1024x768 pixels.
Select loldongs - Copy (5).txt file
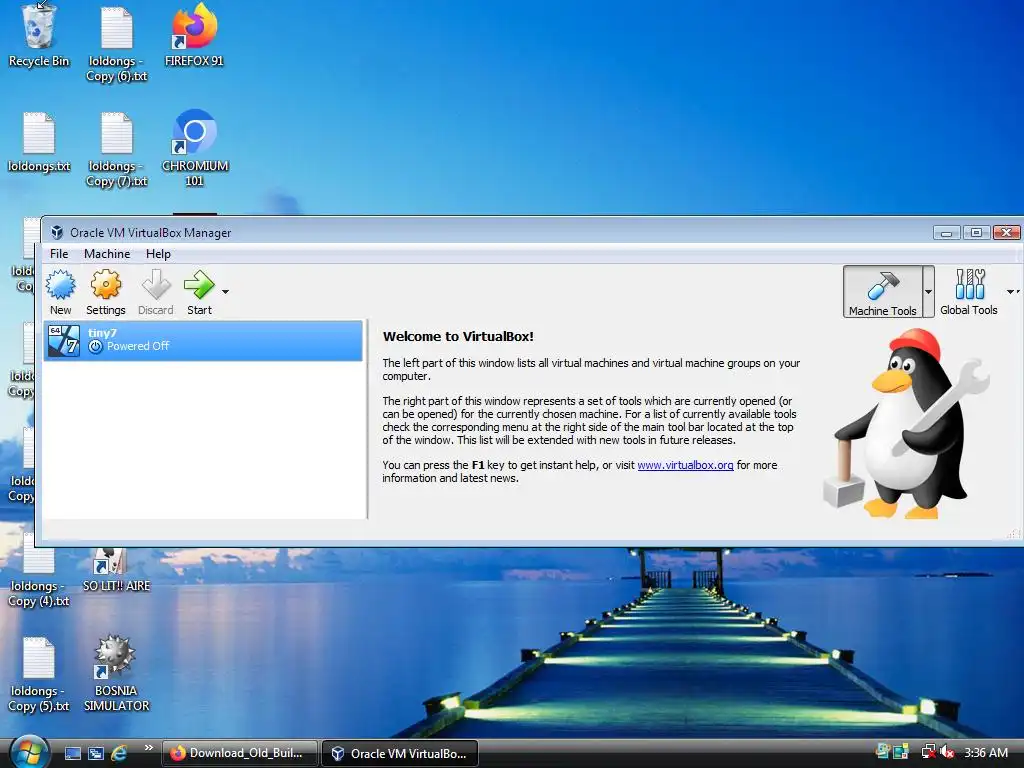39,675
